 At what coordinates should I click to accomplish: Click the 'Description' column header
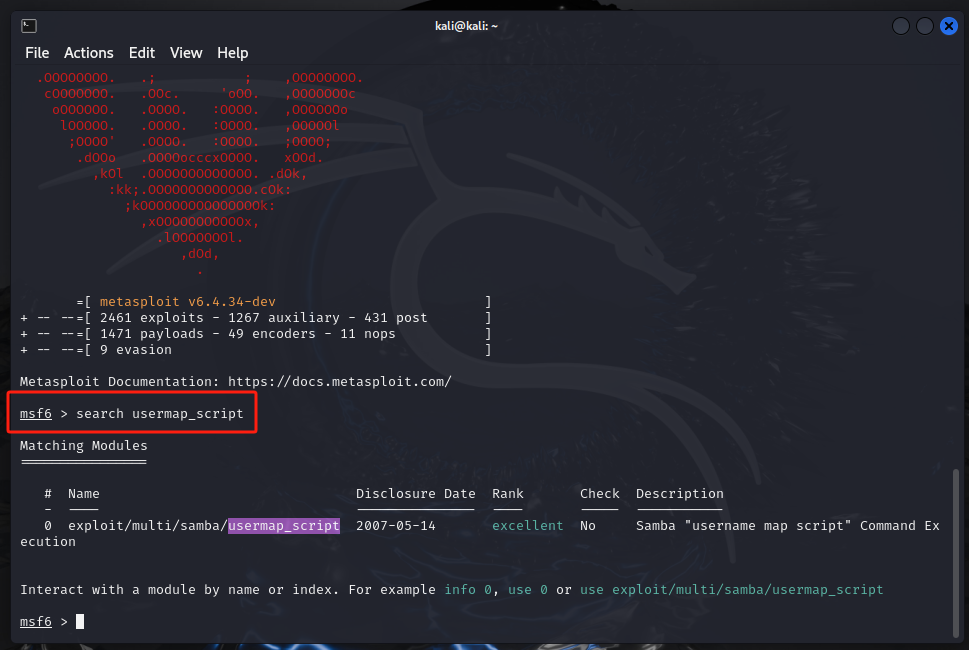click(x=679, y=494)
